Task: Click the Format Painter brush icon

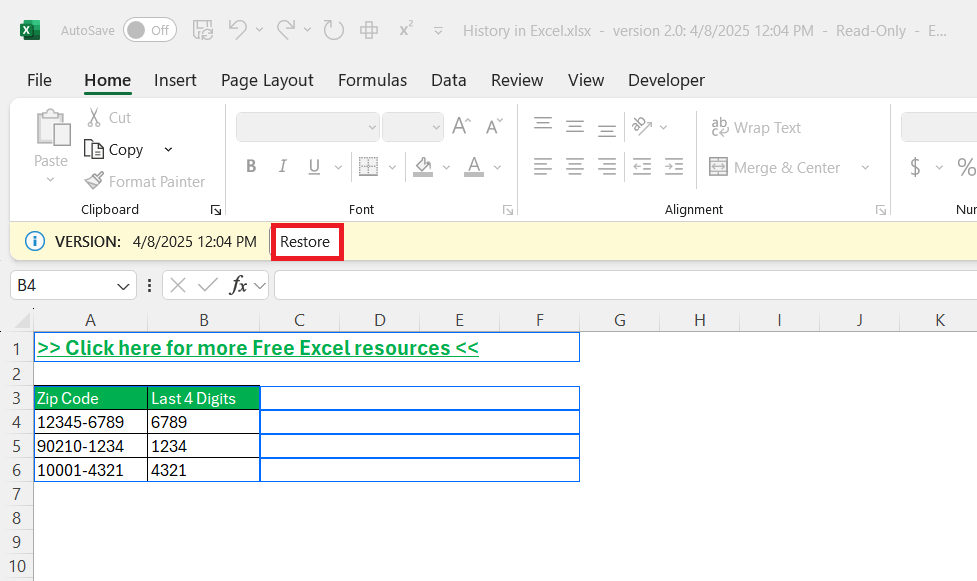Action: [x=94, y=181]
